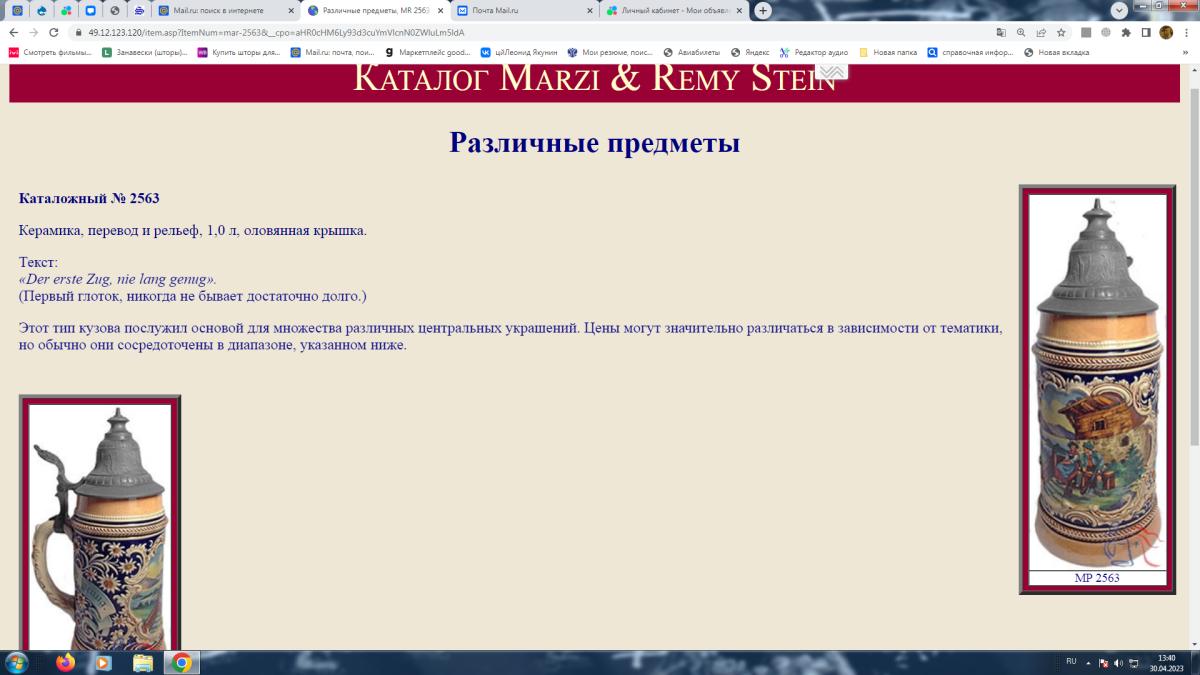Open 'Купить шторы для...' bookmark

pos(238,52)
